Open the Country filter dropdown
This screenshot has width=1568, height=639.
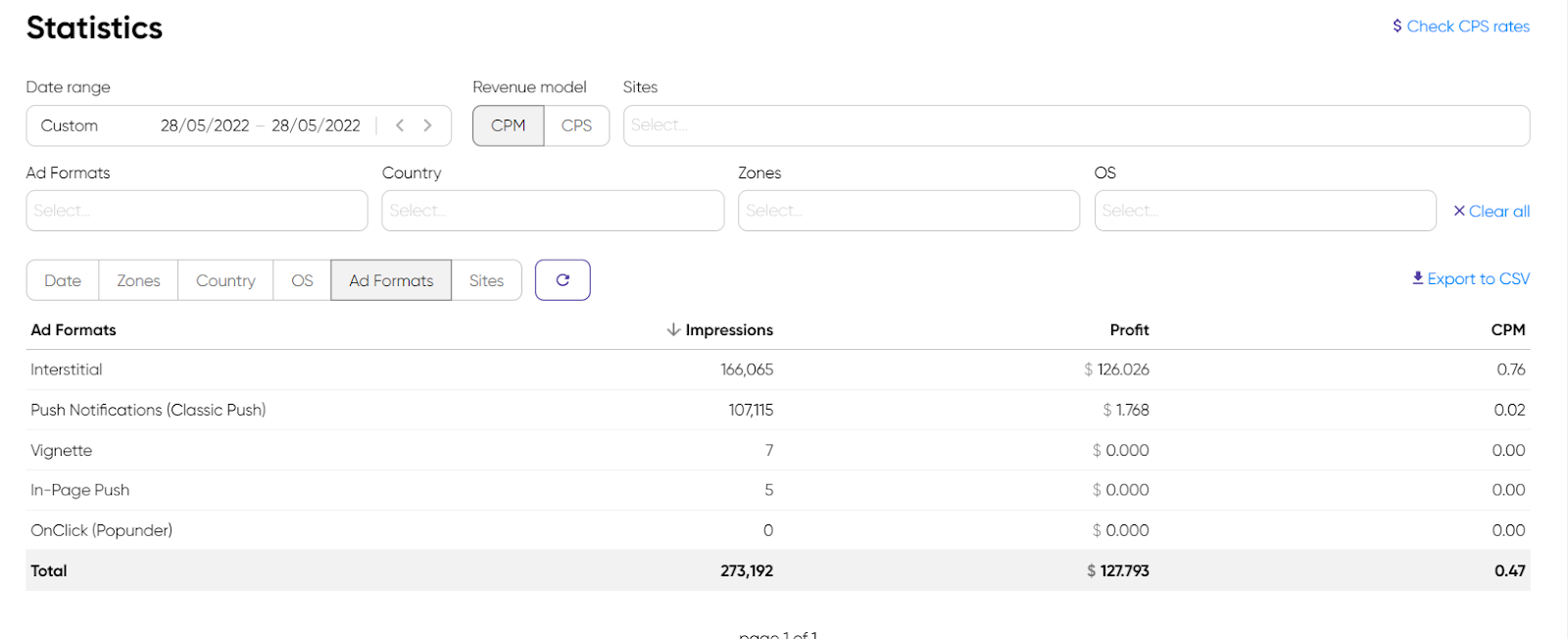[x=552, y=211]
